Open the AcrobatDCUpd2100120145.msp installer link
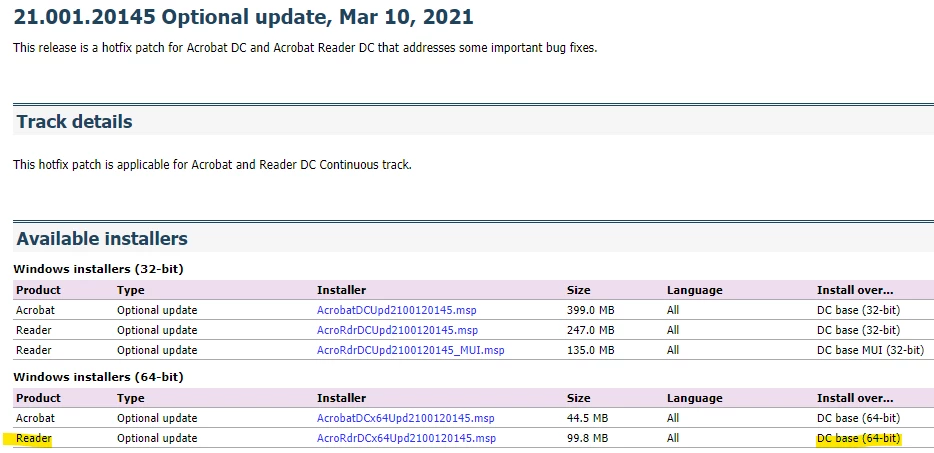The height and width of the screenshot is (453, 934). coord(397,310)
